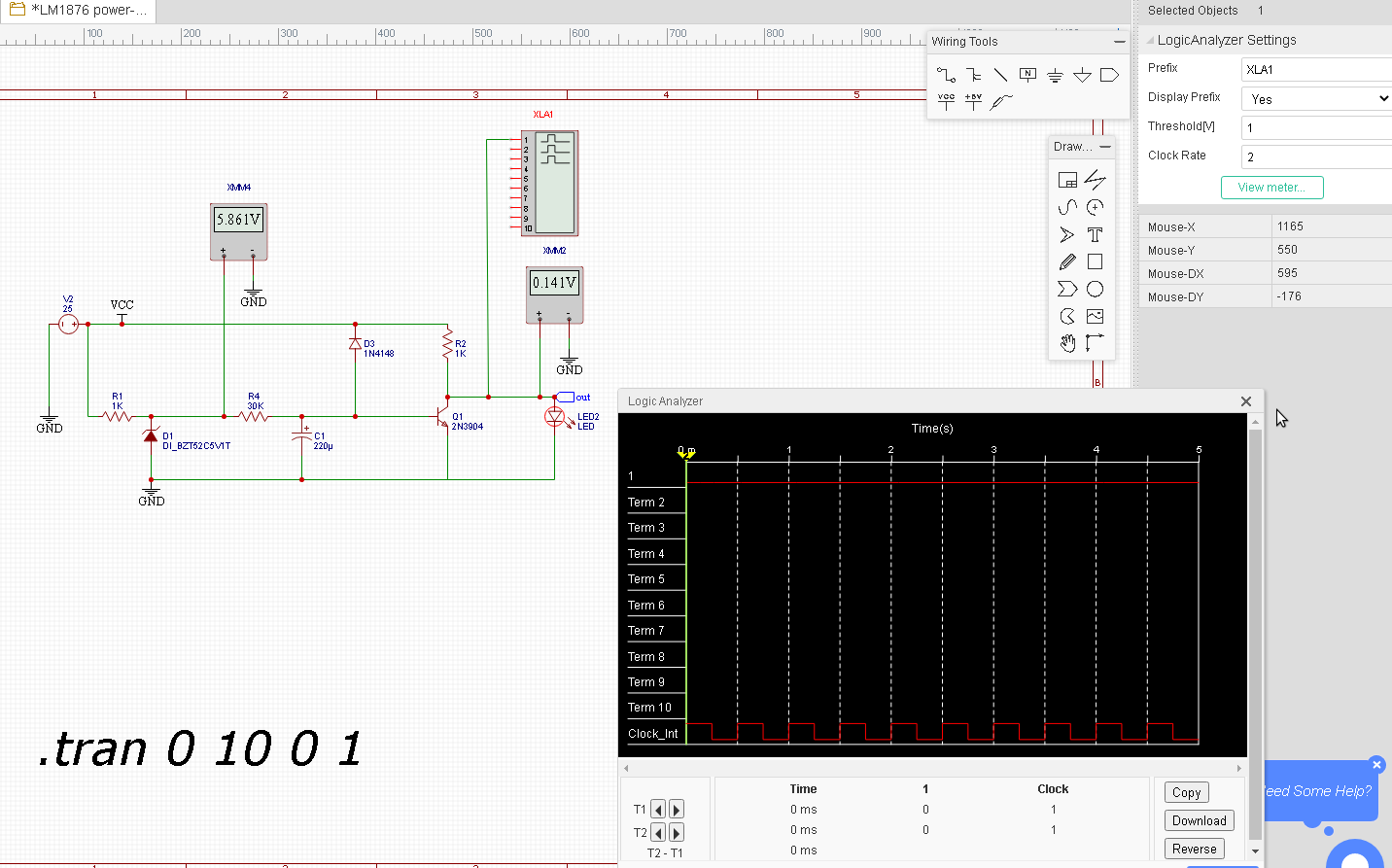Select the Polygon drawing tool
1392x868 pixels.
coord(1067,289)
